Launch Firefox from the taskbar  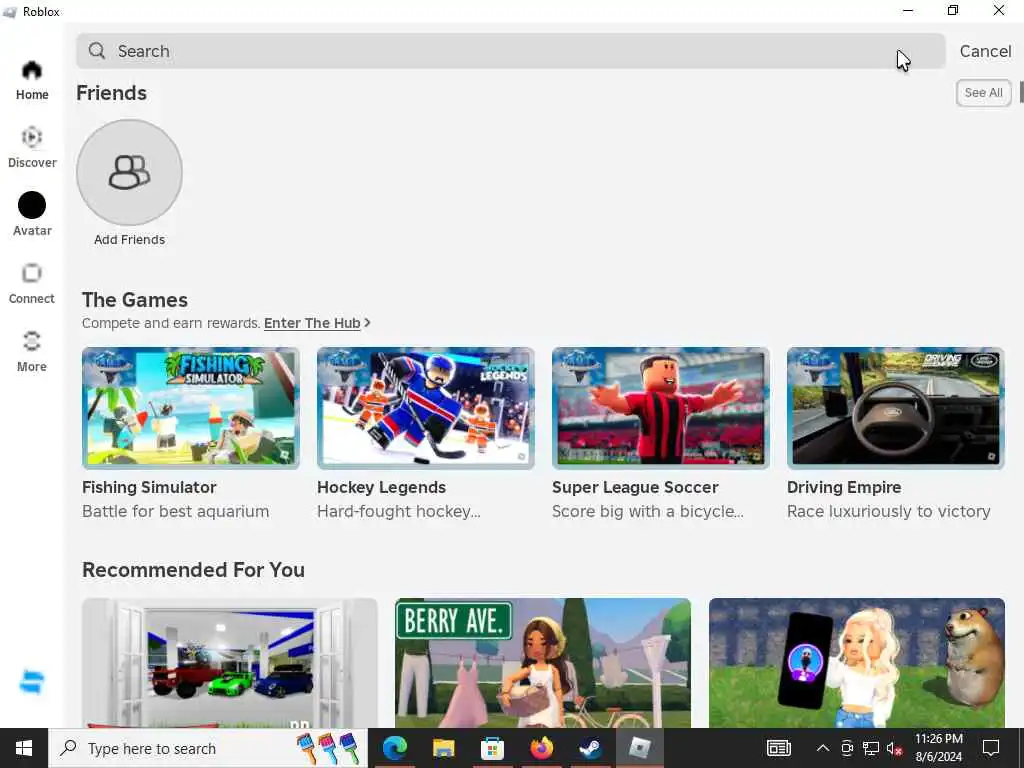[541, 748]
